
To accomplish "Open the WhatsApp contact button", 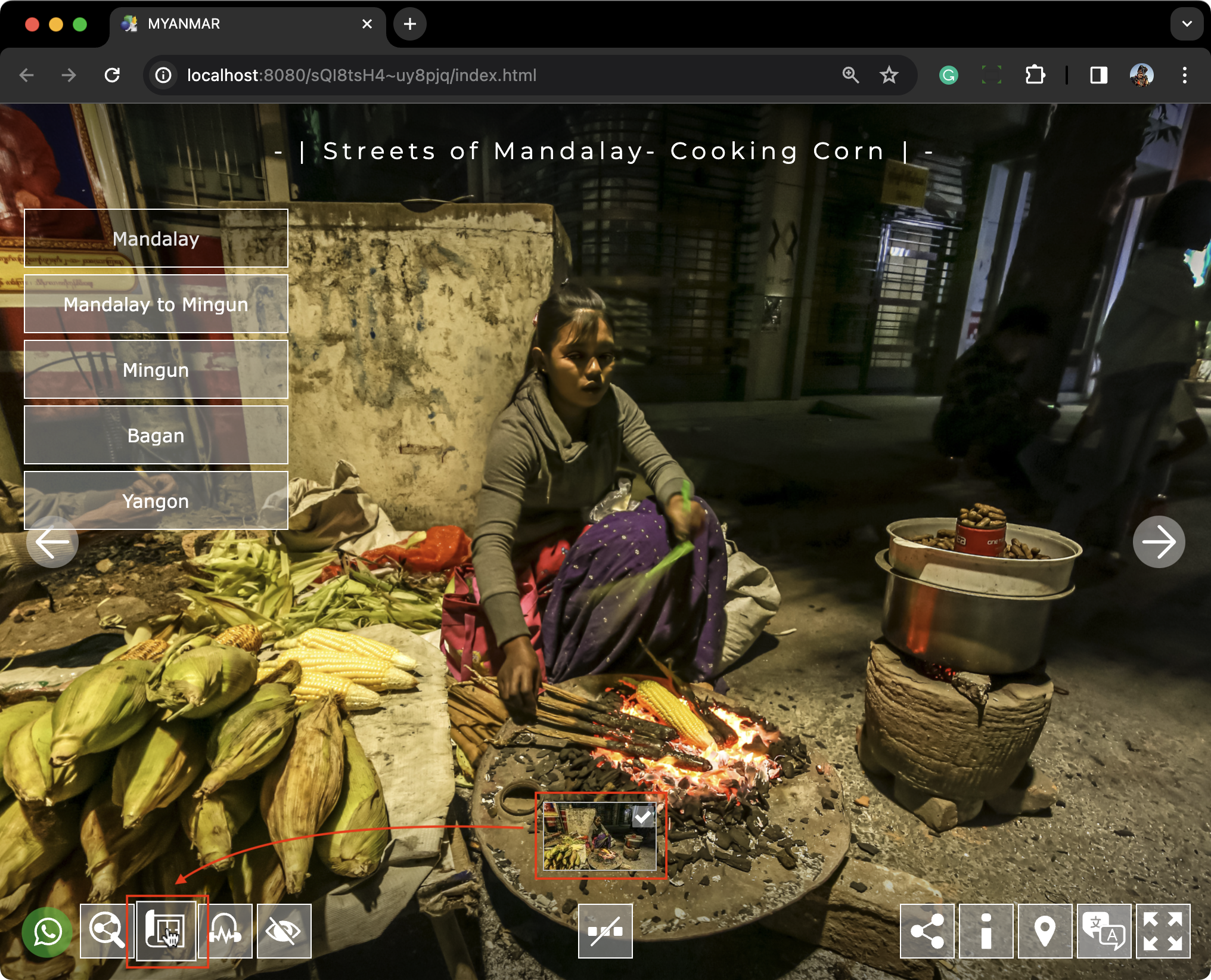I will pyautogui.click(x=47, y=931).
